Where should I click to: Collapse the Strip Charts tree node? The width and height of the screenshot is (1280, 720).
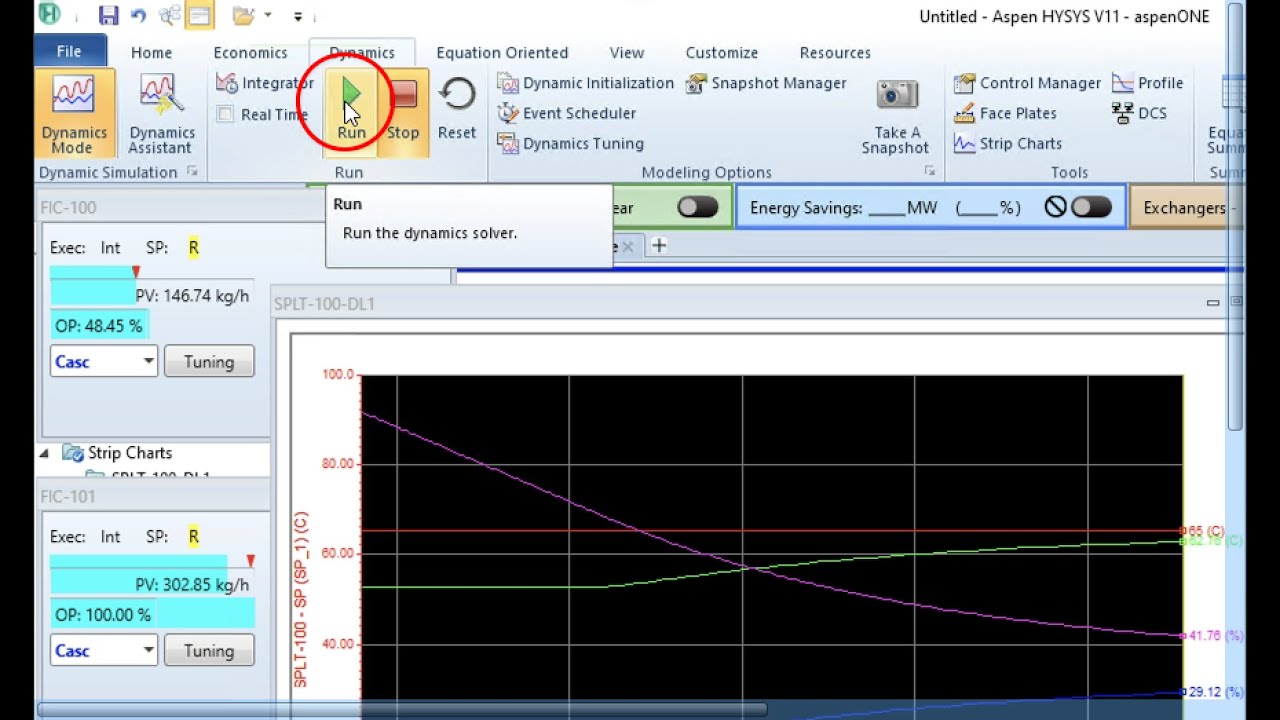pos(44,453)
